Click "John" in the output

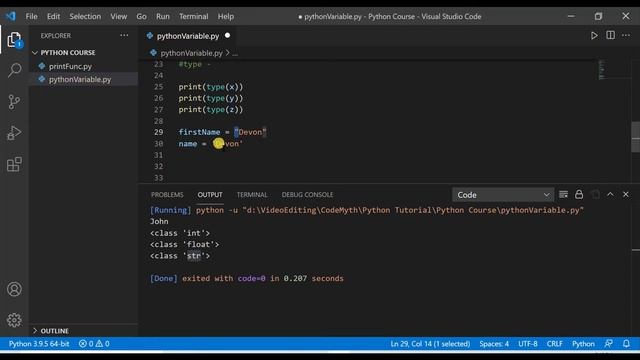tap(159, 221)
